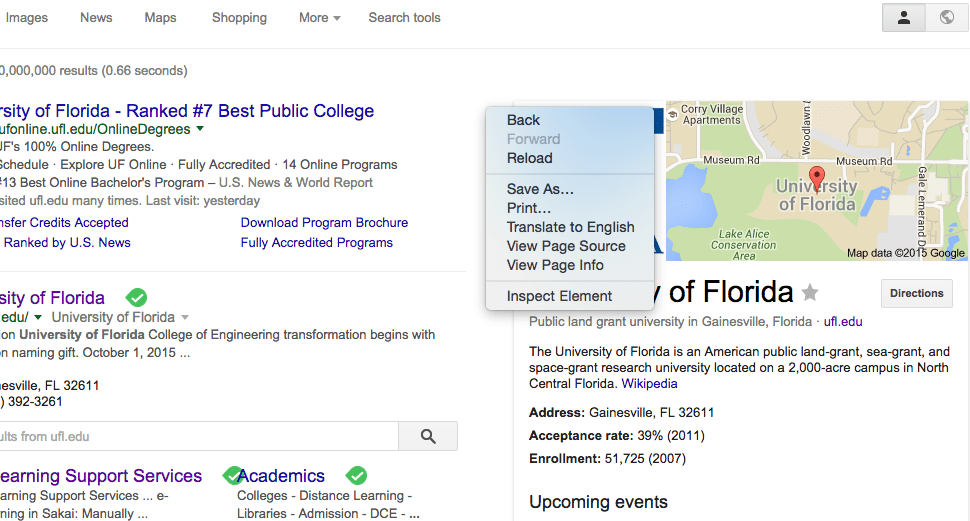The image size is (970, 521).
Task: Open gray arrow dropdown next to University of Florida
Action: (x=184, y=317)
